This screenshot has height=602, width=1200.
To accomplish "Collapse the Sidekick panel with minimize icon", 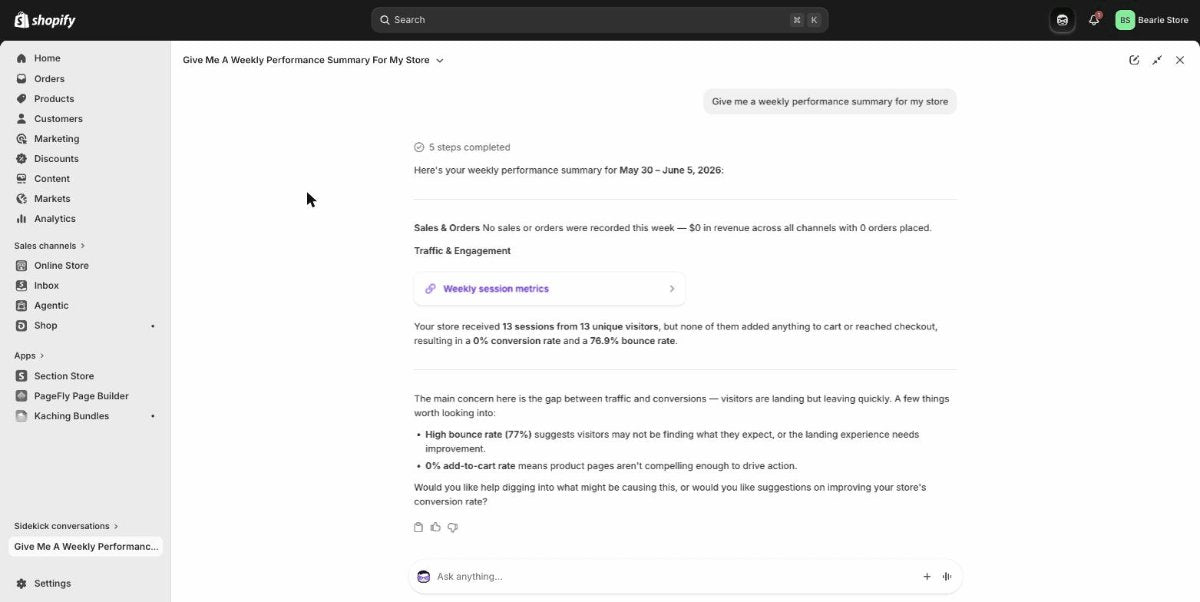I will 1157,60.
